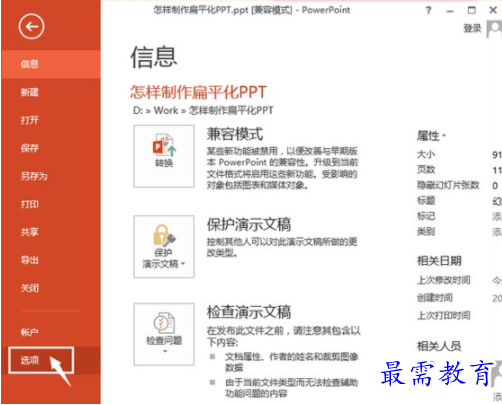Select the 新建 (New) menu item

point(51,92)
